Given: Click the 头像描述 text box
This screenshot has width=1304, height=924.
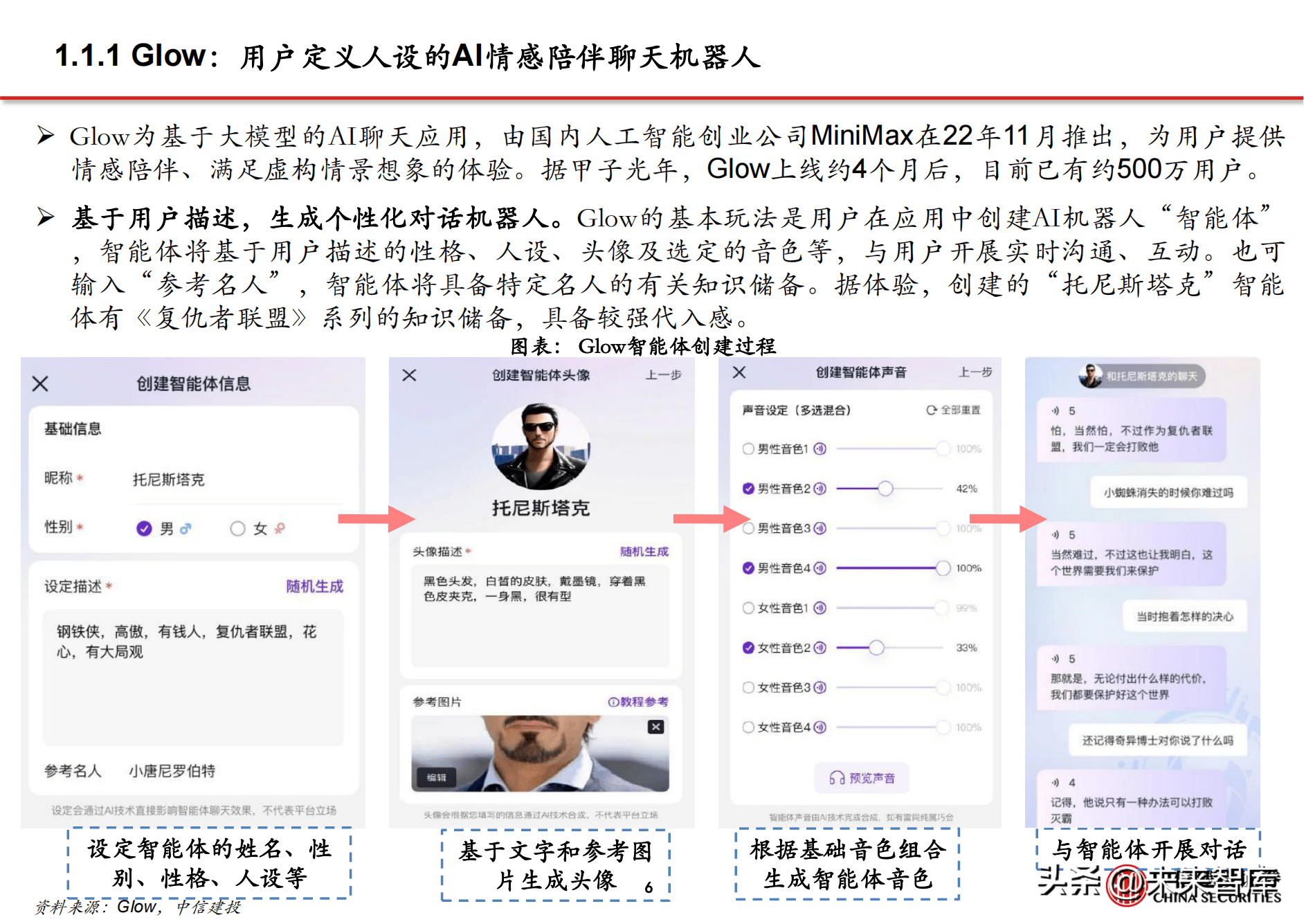Looking at the screenshot, I should [541, 615].
